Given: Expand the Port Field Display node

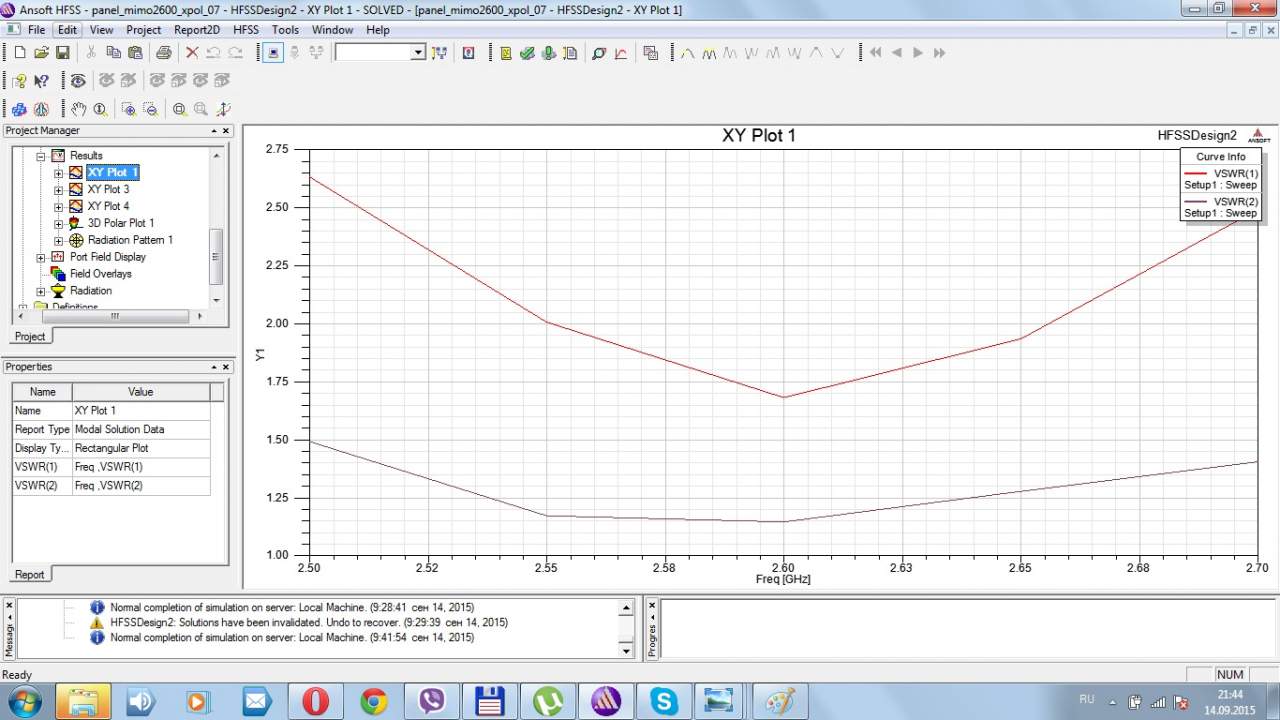Looking at the screenshot, I should (41, 257).
